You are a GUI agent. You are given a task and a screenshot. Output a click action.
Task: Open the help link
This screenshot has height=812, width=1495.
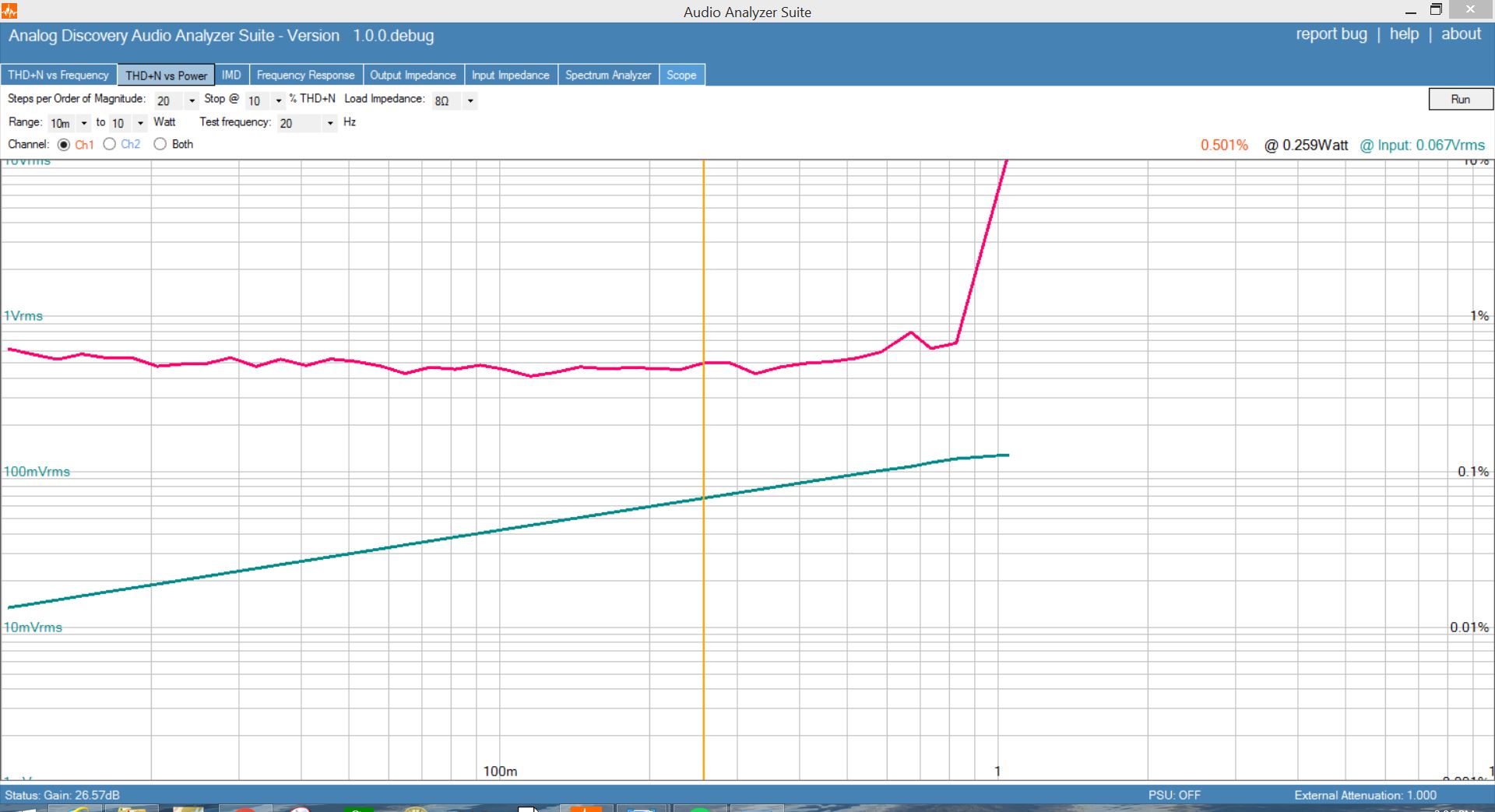click(1404, 34)
